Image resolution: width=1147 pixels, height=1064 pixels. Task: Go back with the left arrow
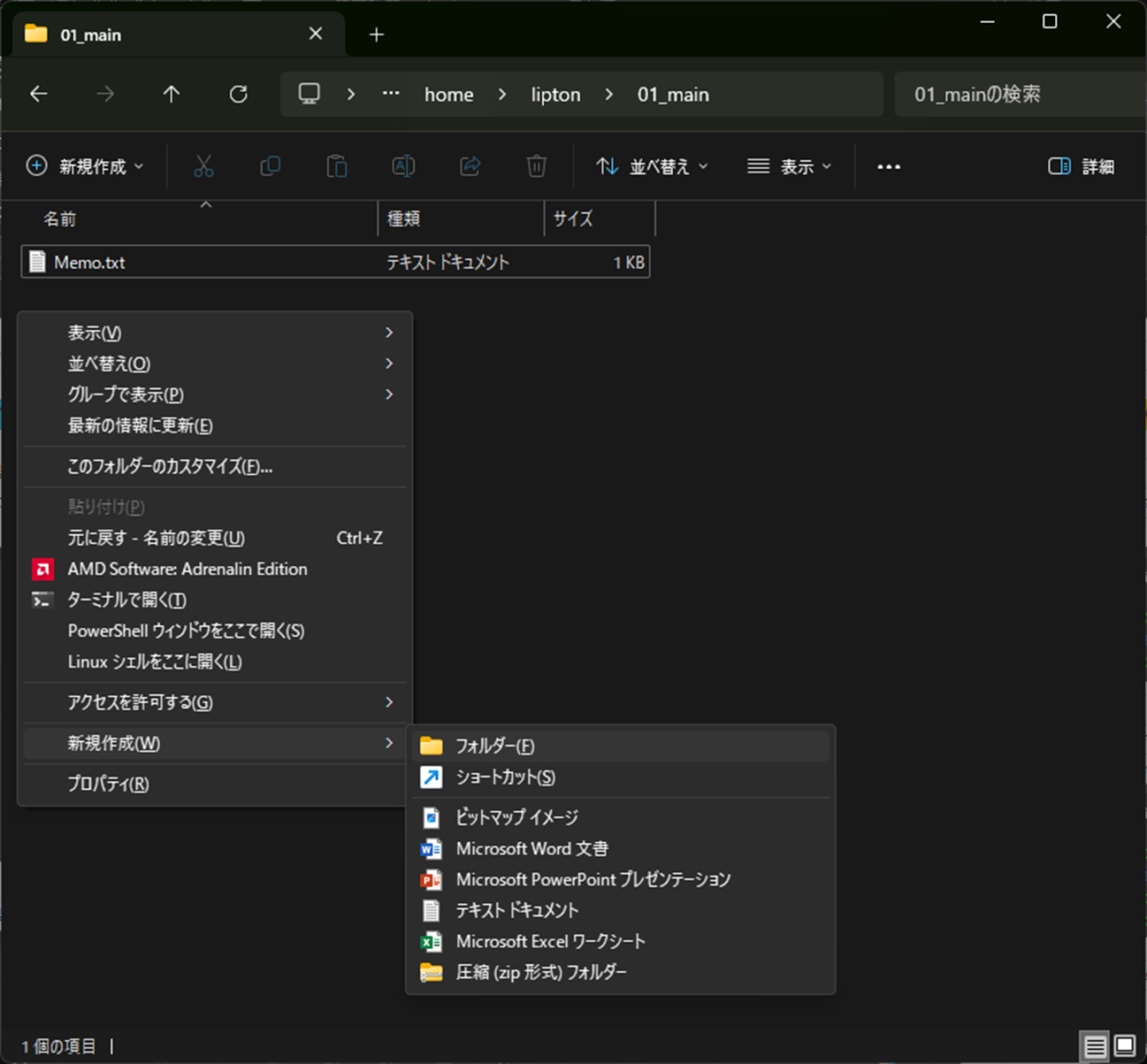coord(39,94)
